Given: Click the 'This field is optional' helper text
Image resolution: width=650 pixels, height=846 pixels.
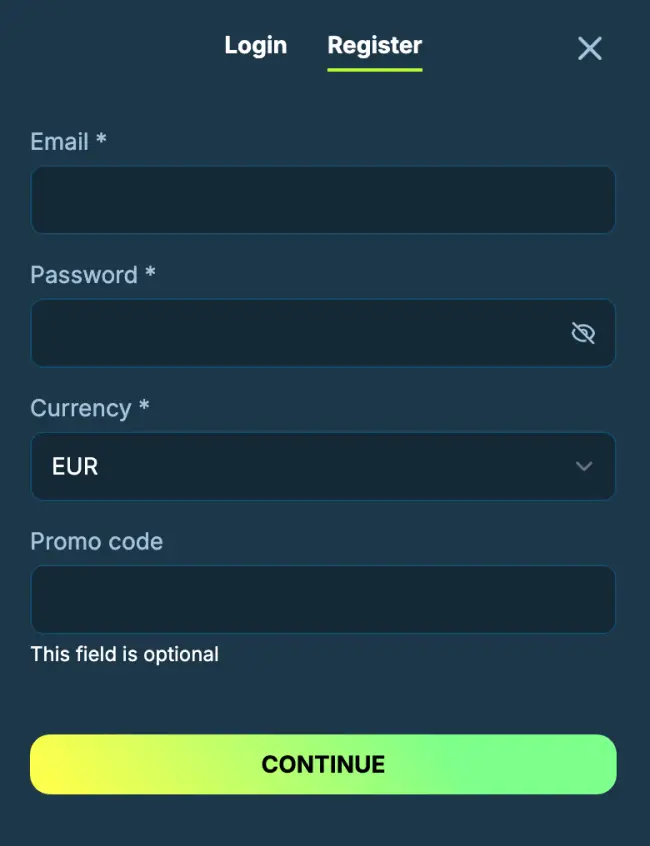Looking at the screenshot, I should coord(125,654).
